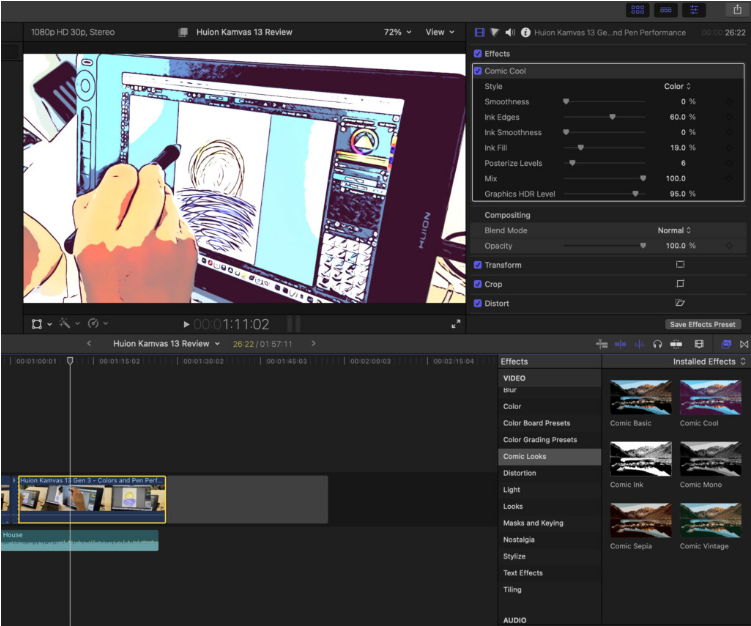Add keyframe for Opacity parameter
Viewport: 751px width, 626px height.
pos(728,246)
